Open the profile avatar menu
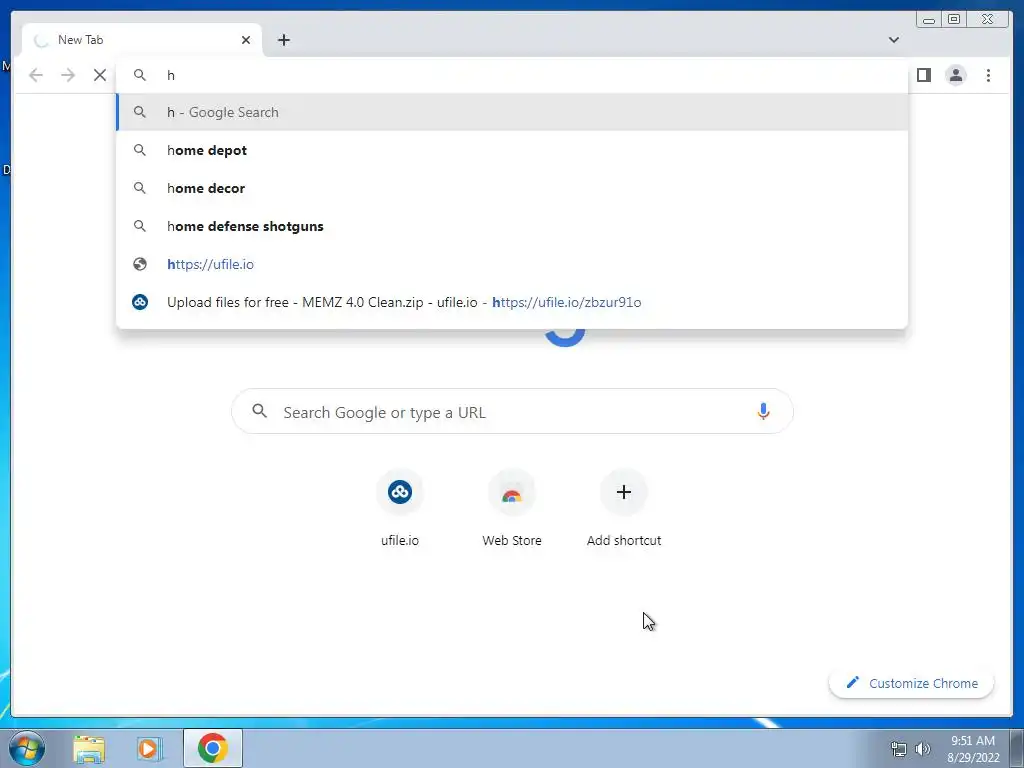Viewport: 1024px width, 768px height. click(x=955, y=75)
